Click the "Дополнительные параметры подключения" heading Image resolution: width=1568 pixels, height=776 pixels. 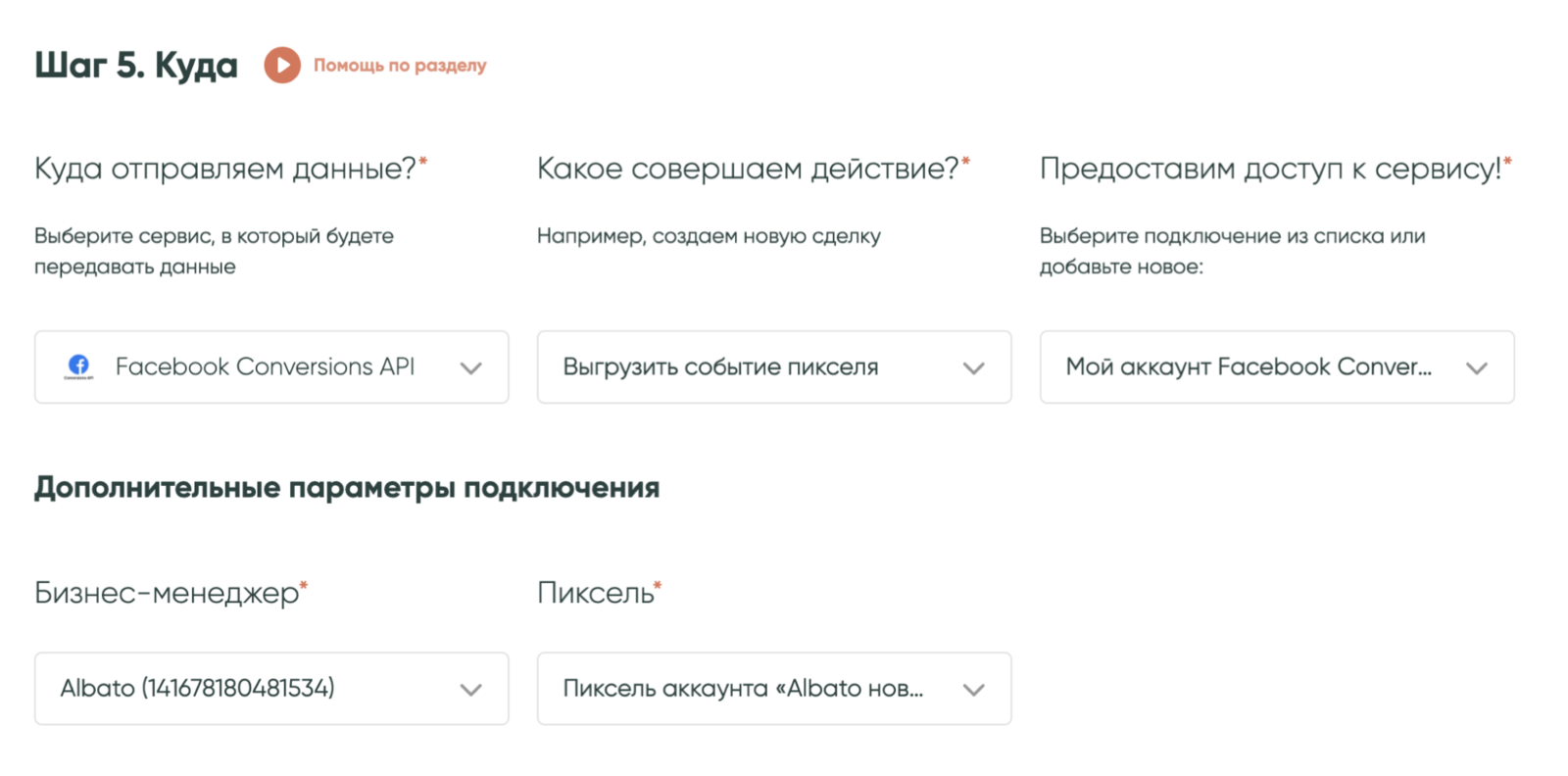coord(347,487)
